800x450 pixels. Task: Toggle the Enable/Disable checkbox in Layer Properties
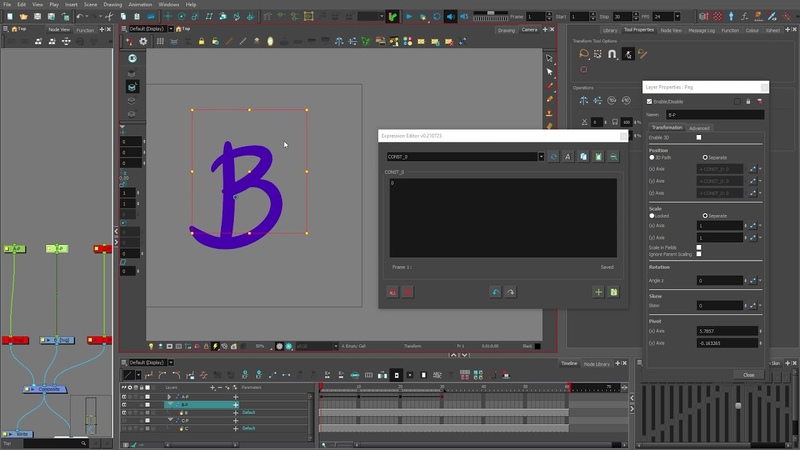pyautogui.click(x=650, y=101)
